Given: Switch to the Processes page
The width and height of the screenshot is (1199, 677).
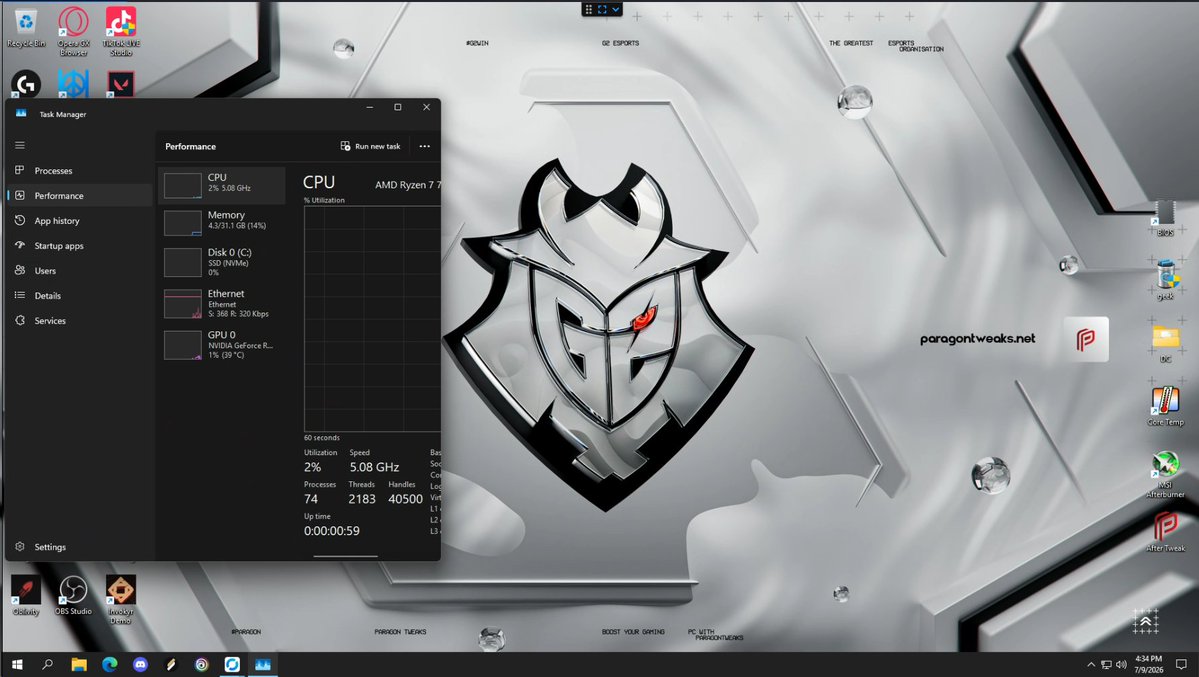Looking at the screenshot, I should tap(80, 171).
